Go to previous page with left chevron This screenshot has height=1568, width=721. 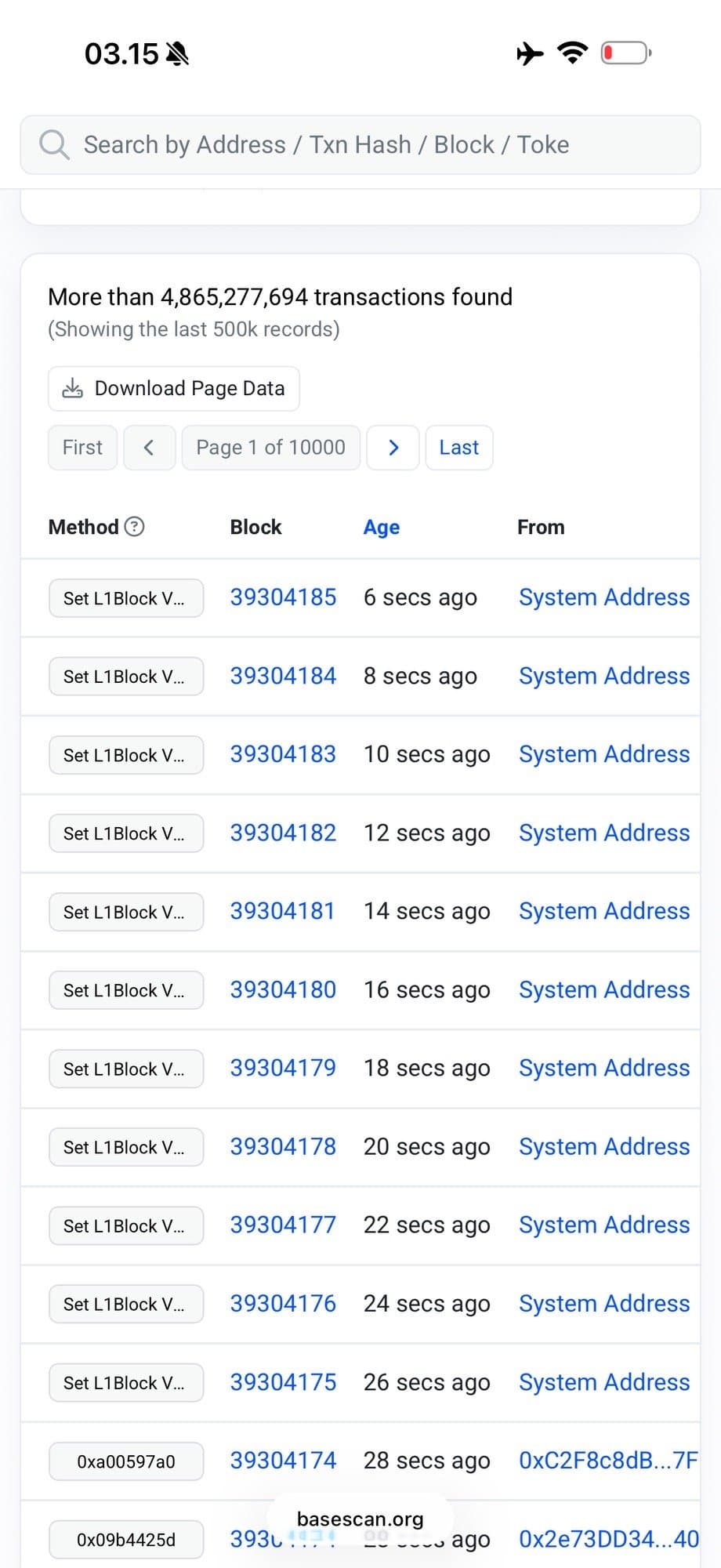tap(149, 448)
